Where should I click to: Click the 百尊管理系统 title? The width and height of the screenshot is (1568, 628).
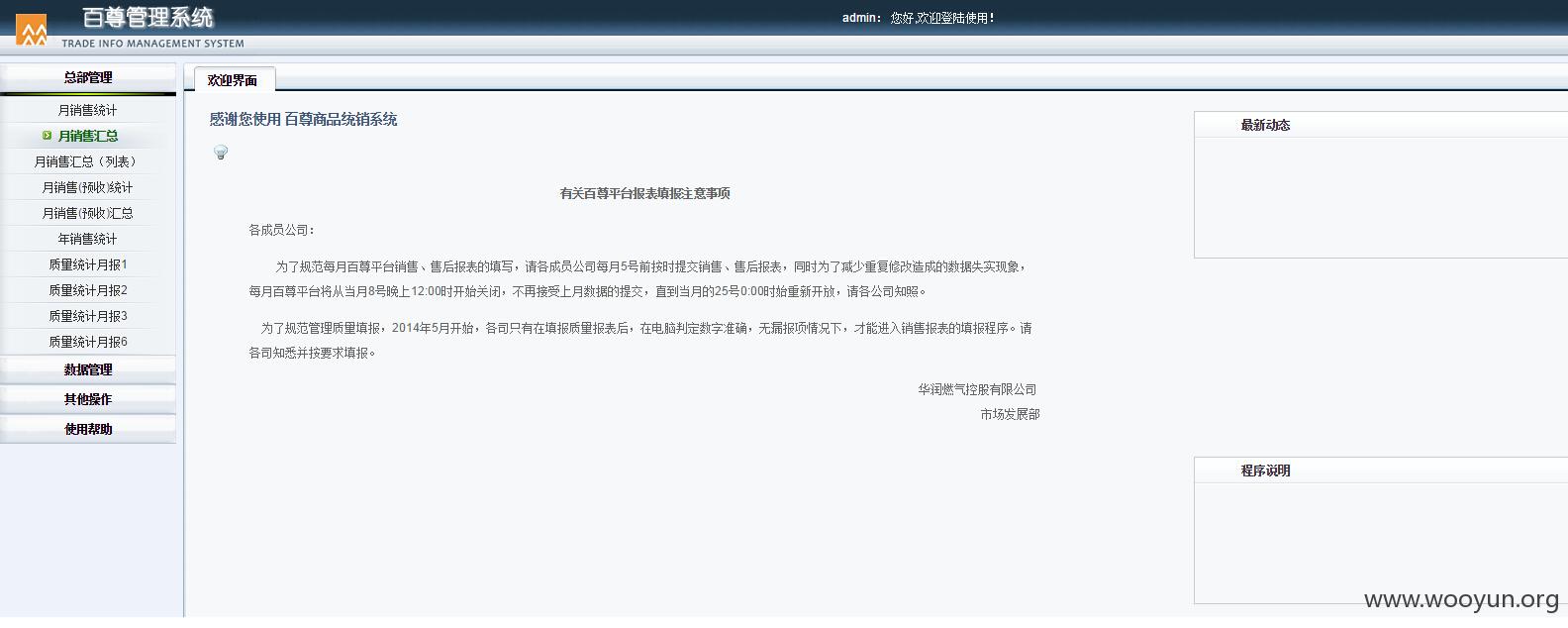(x=148, y=17)
